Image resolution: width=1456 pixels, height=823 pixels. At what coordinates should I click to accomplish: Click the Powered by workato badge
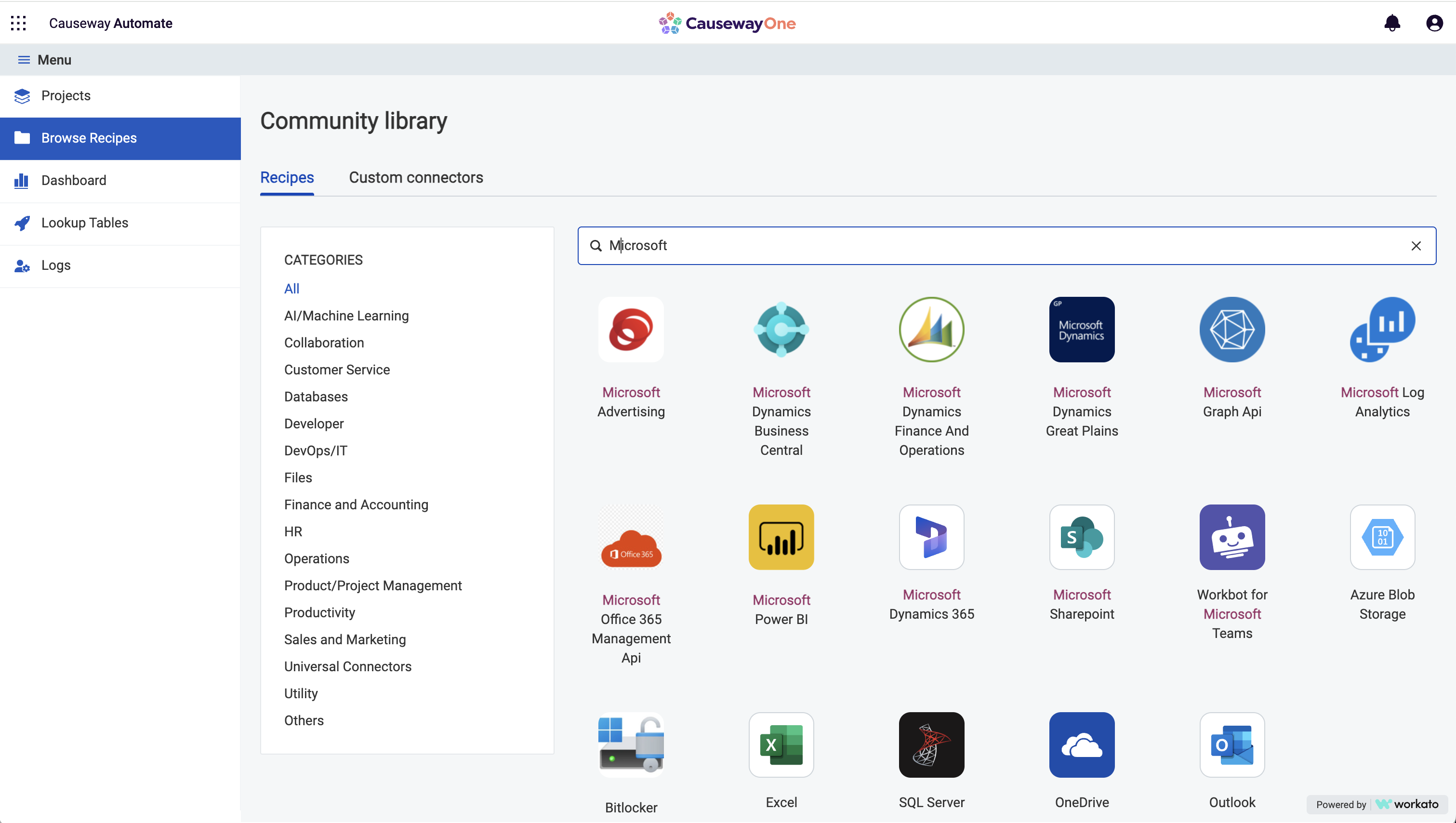1377,804
